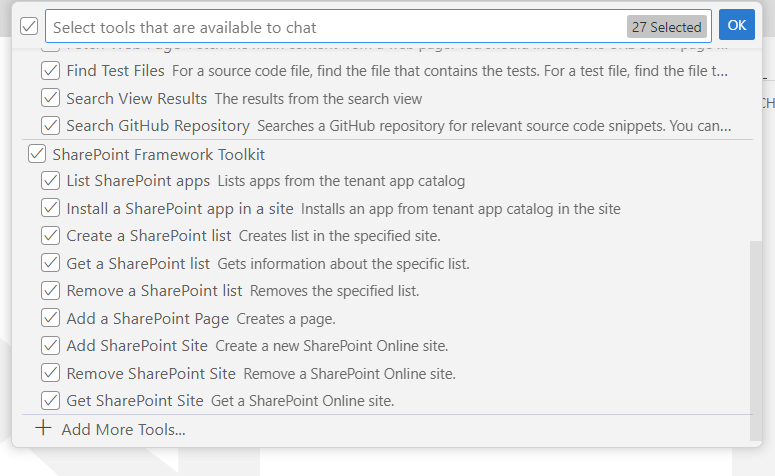Select 'Lists apps from the tenant app catalog' text

point(341,181)
